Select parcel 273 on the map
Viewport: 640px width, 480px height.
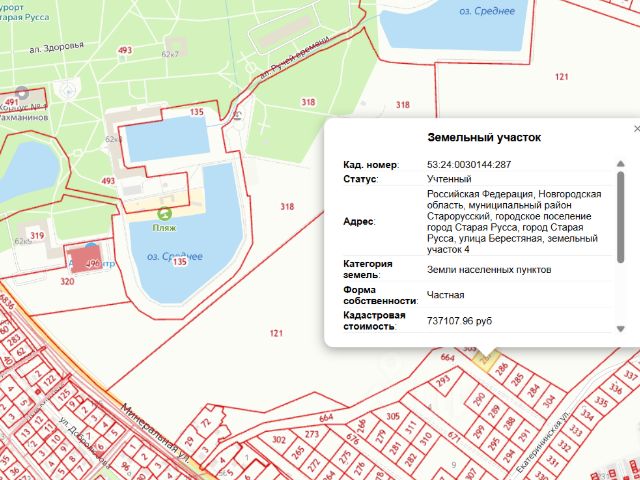(312, 433)
